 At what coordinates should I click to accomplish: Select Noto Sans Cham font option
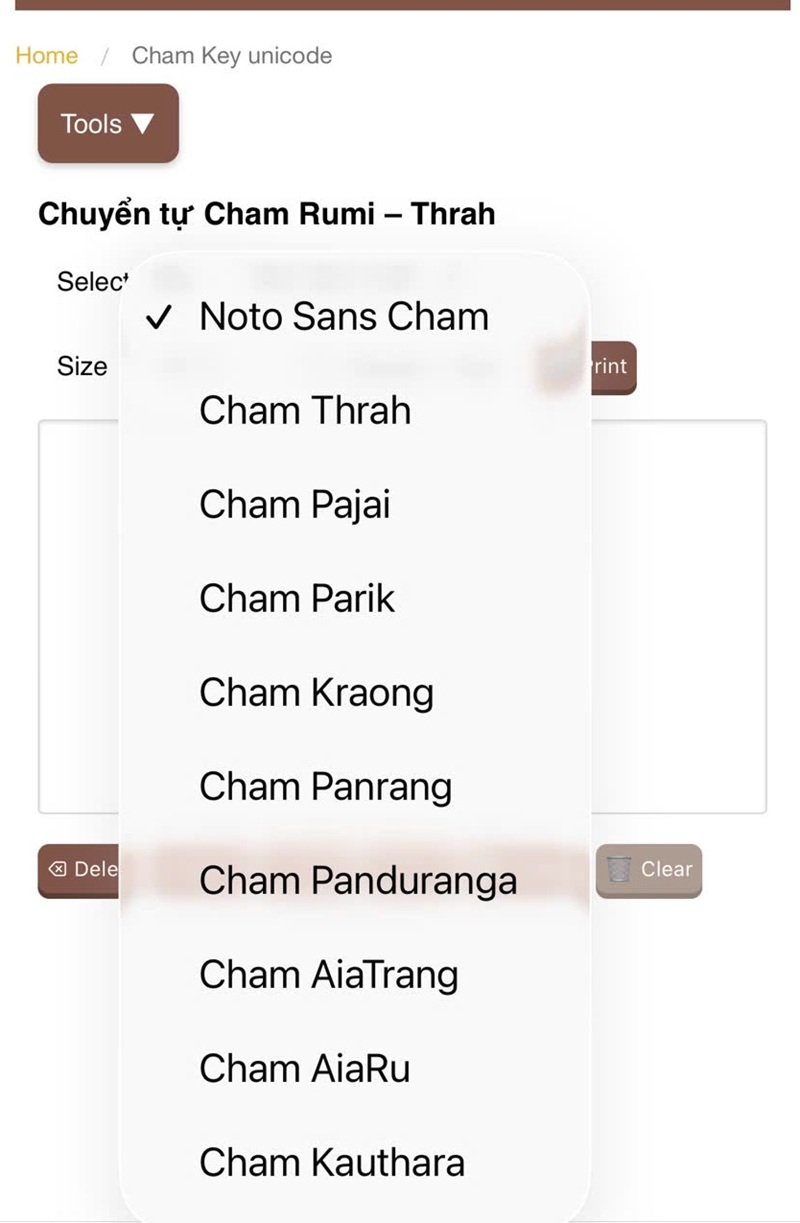coord(344,317)
